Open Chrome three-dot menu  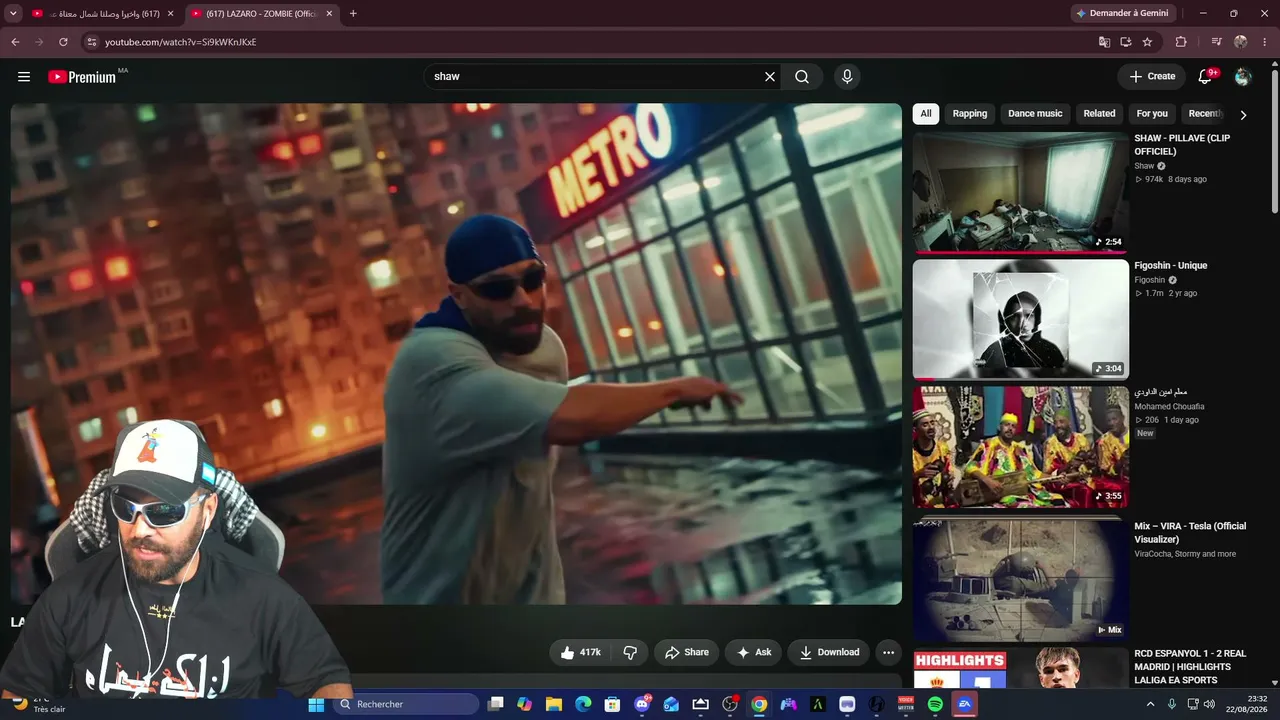pos(1264,42)
